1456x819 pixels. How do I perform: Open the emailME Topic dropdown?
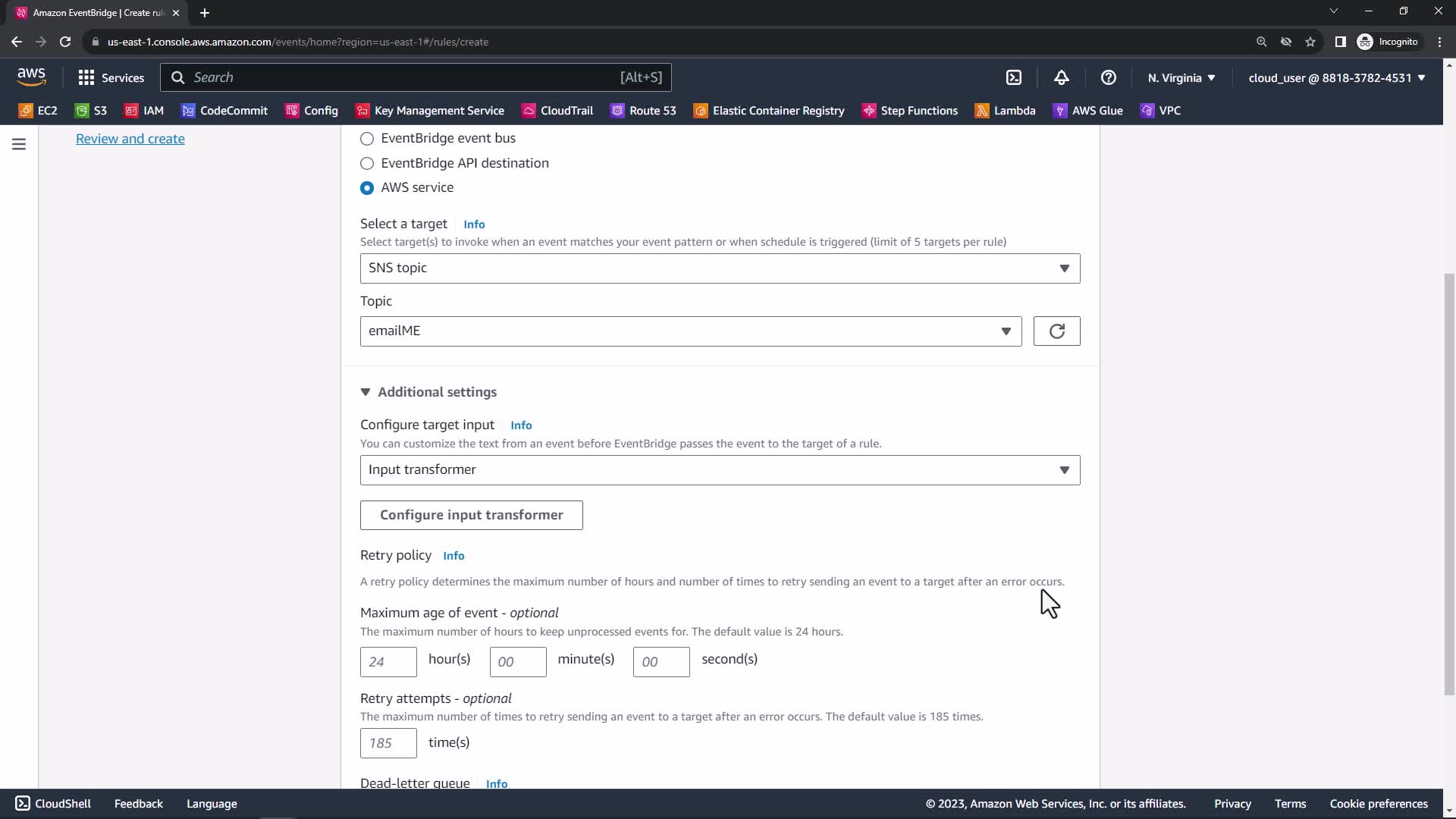[690, 331]
